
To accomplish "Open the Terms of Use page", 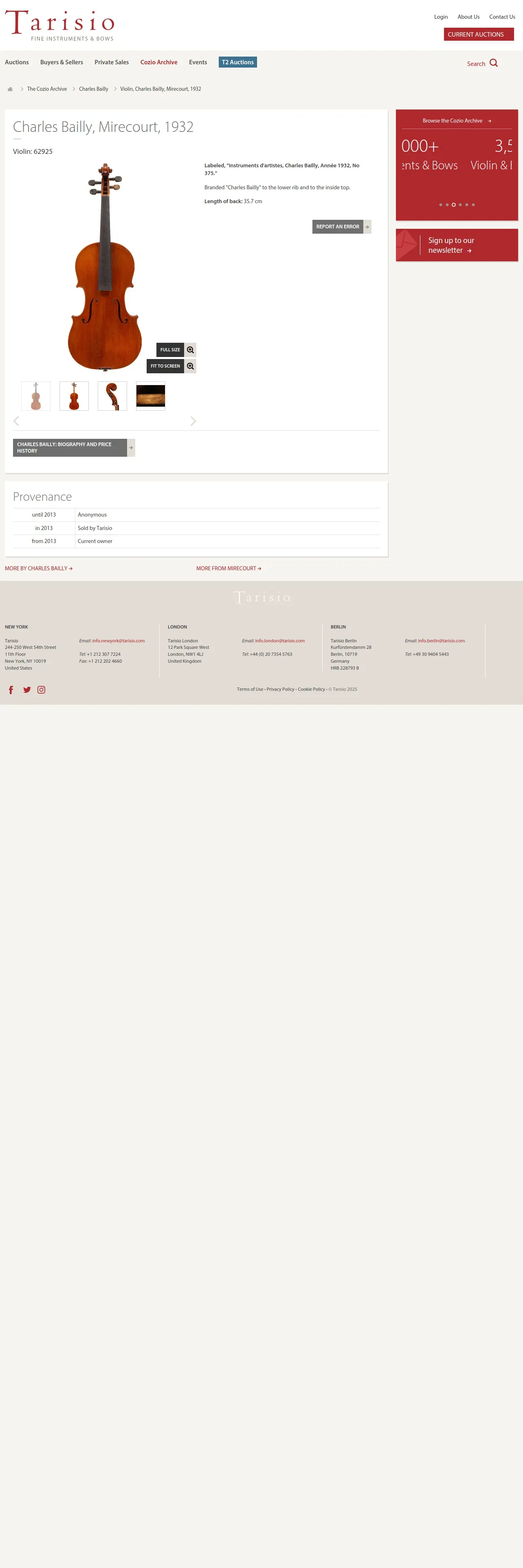I will [250, 690].
